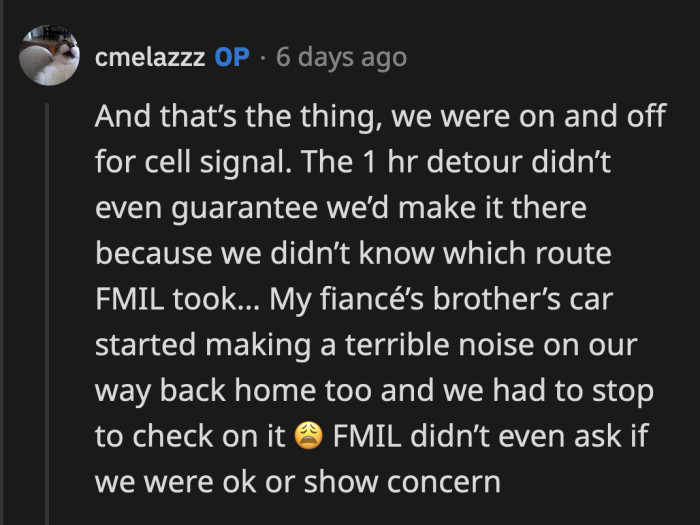Open the cmelazzz username link
700x525 pixels.
tap(150, 57)
